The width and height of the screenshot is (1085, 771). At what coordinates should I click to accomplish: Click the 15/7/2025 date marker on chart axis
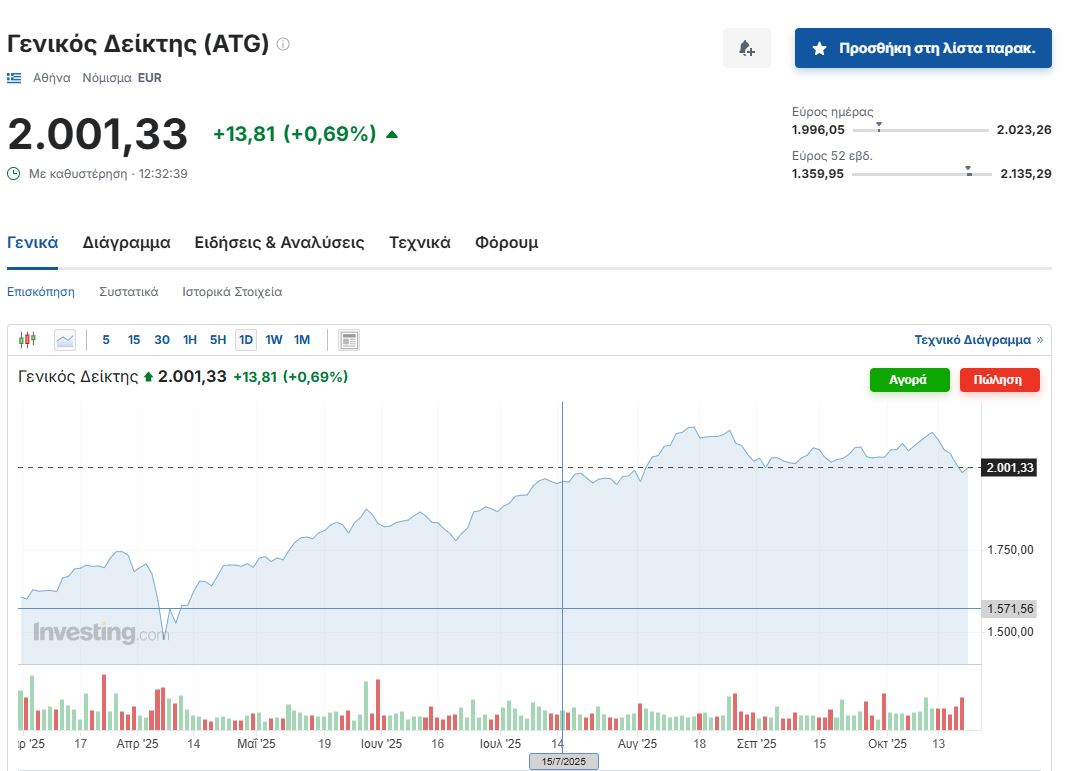[563, 762]
